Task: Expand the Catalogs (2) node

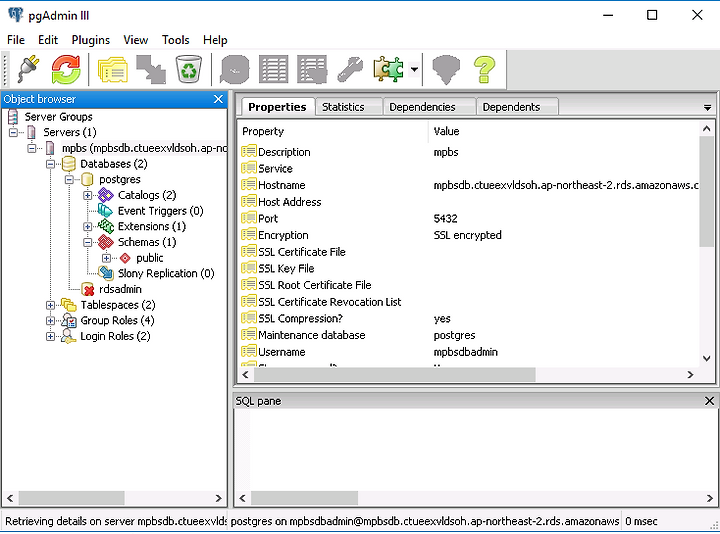Action: point(88,195)
